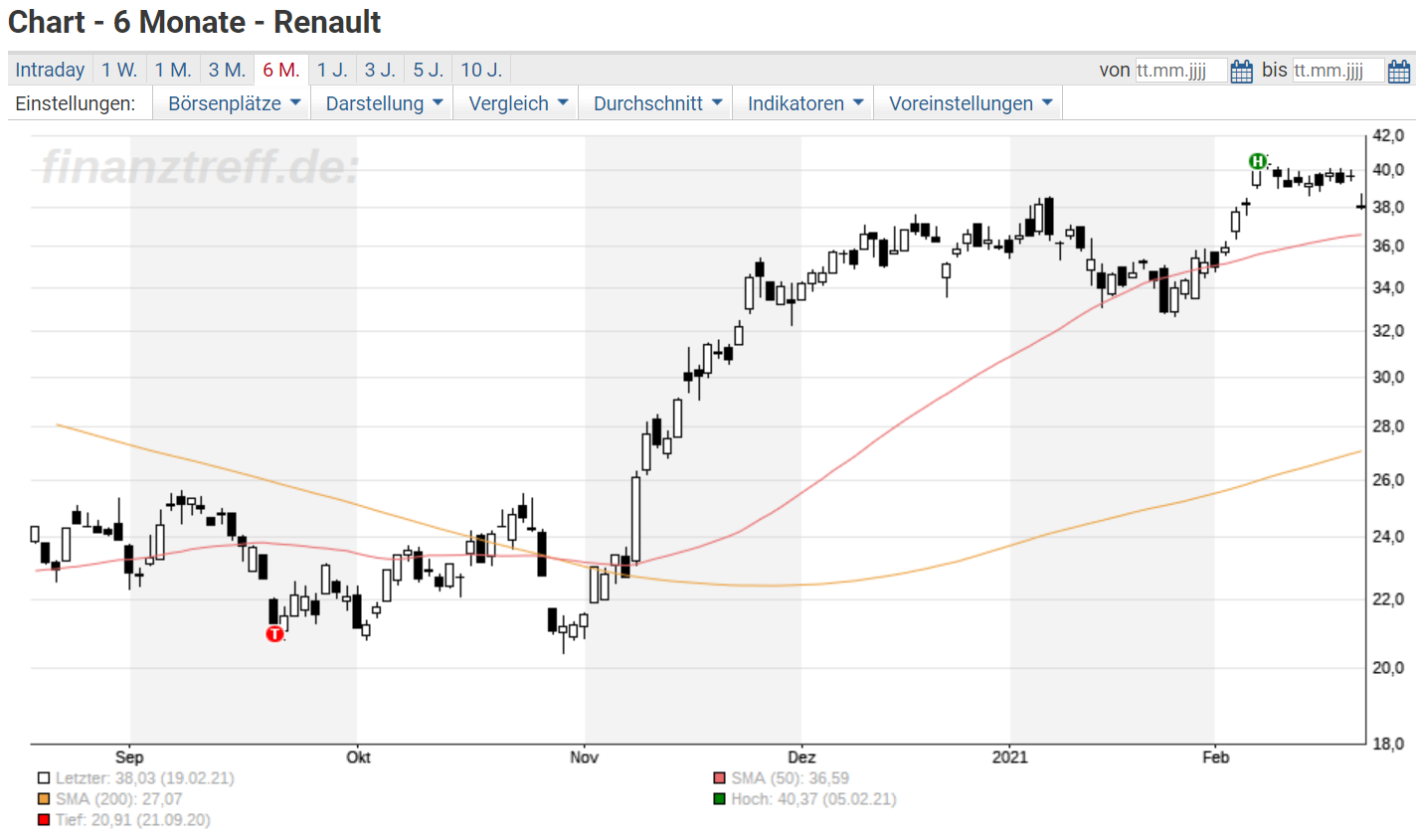Click the 'SMA (200): 27,07' legend text
The image size is (1416, 840).
(119, 799)
